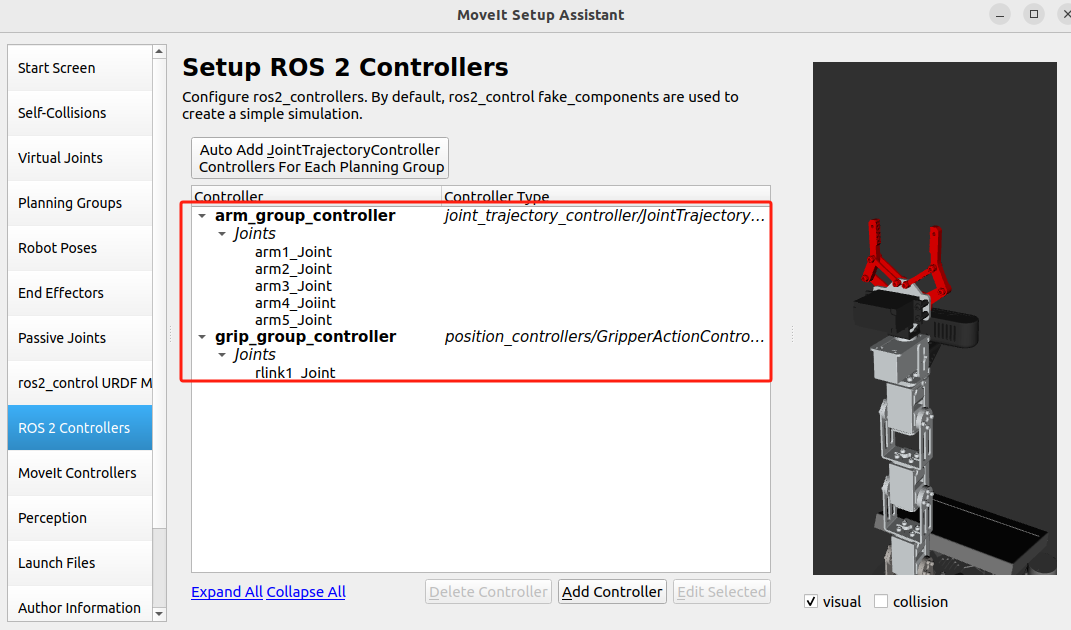Select arm2_Joint in the tree
This screenshot has height=630, width=1071.
[293, 269]
